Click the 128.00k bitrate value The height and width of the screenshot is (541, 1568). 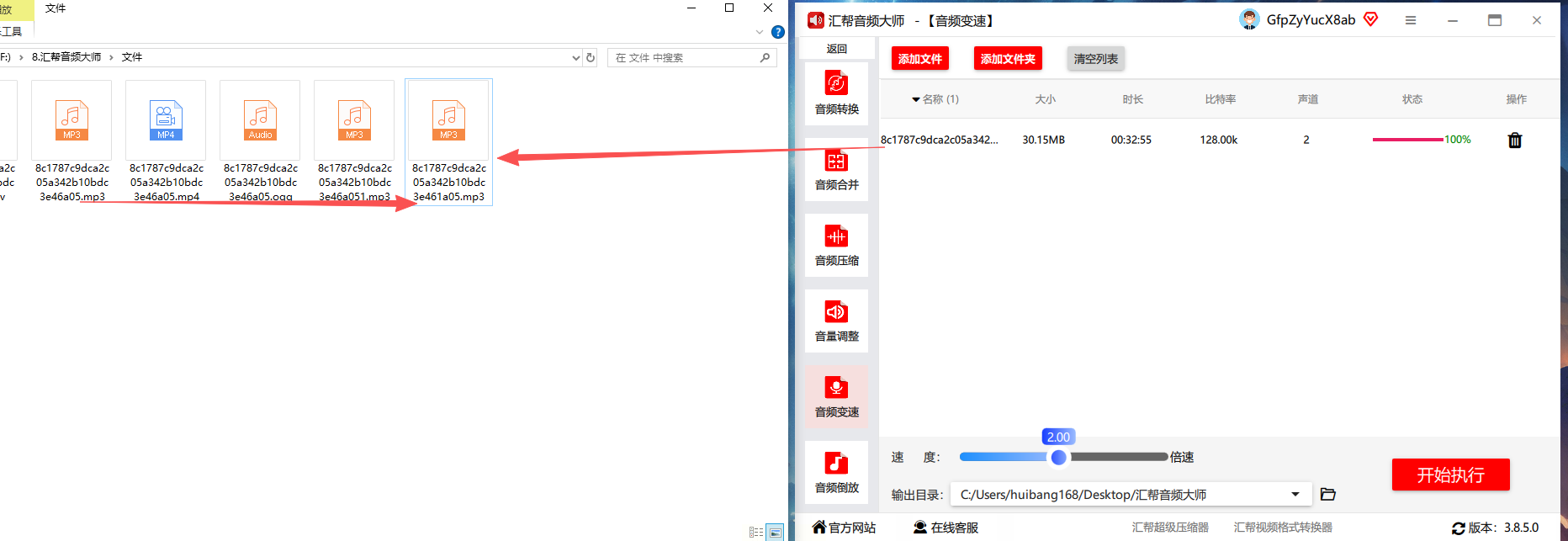pos(1219,140)
